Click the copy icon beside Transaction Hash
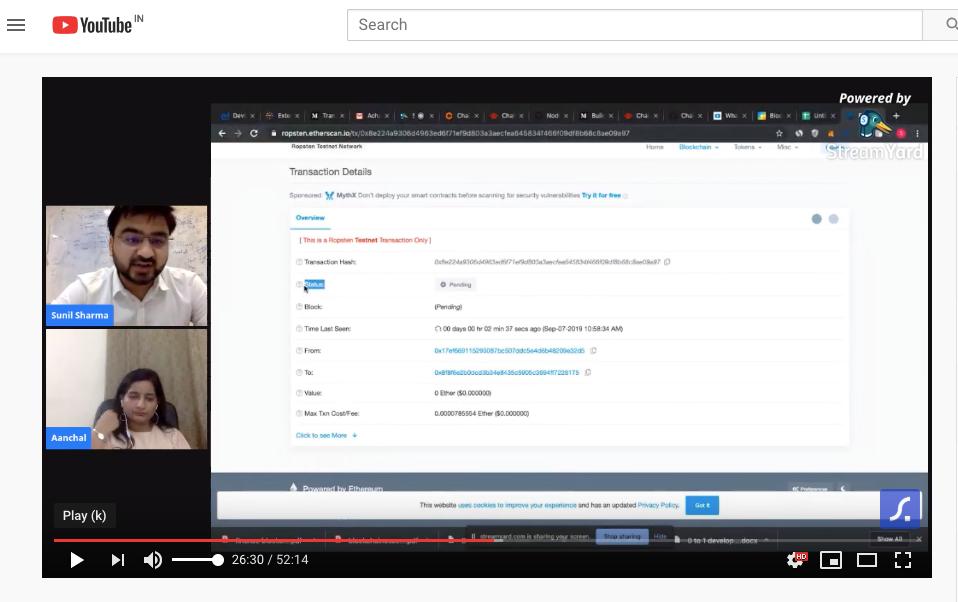This screenshot has height=602, width=958. click(x=667, y=262)
